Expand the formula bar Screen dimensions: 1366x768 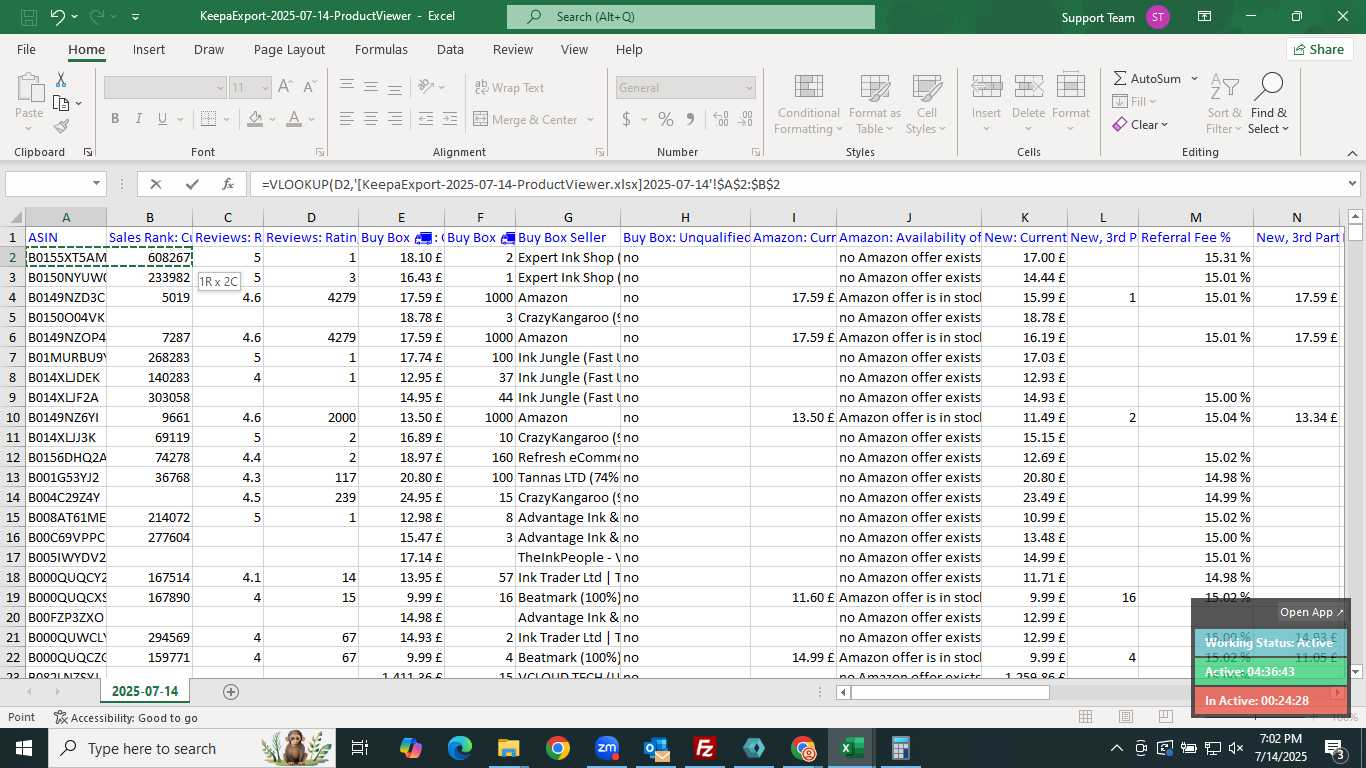pos(1352,184)
